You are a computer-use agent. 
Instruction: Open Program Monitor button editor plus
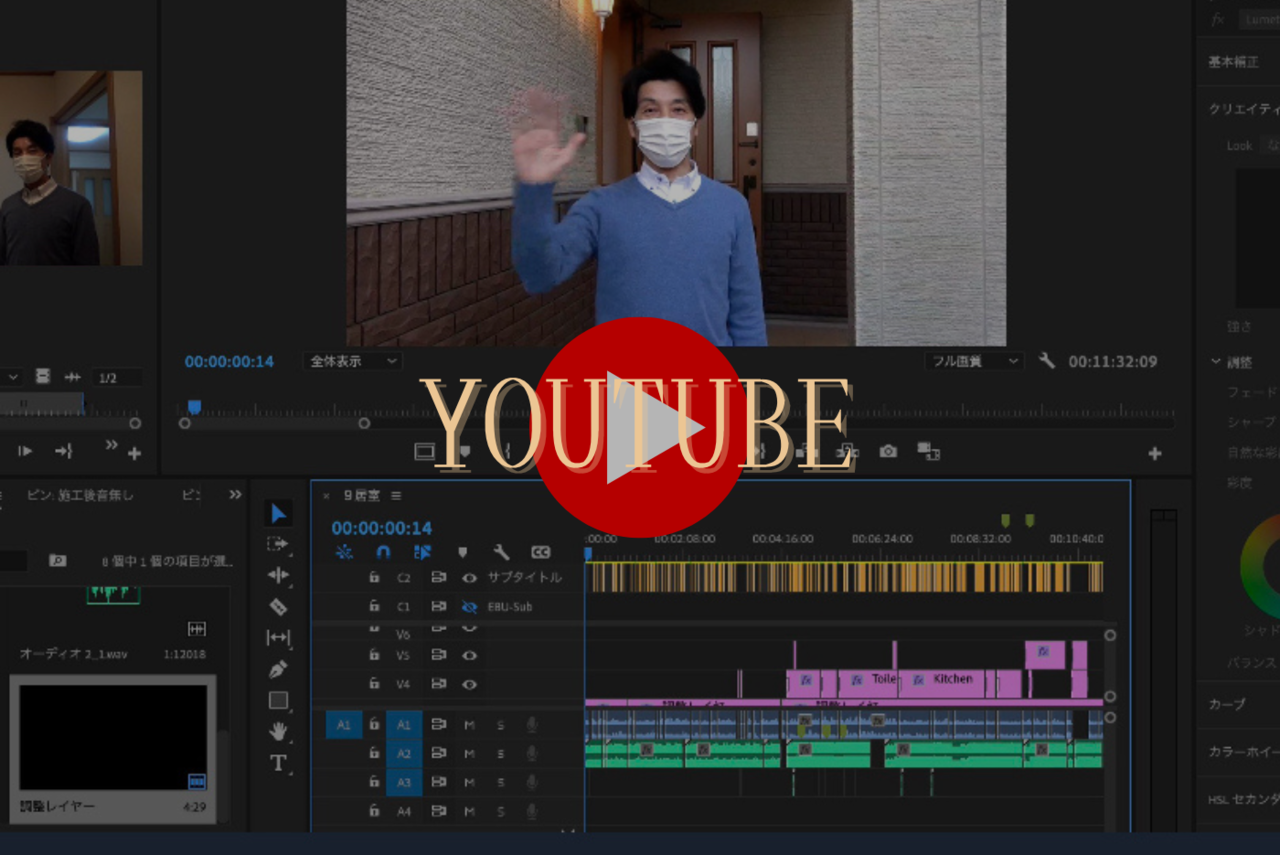pyautogui.click(x=1155, y=453)
